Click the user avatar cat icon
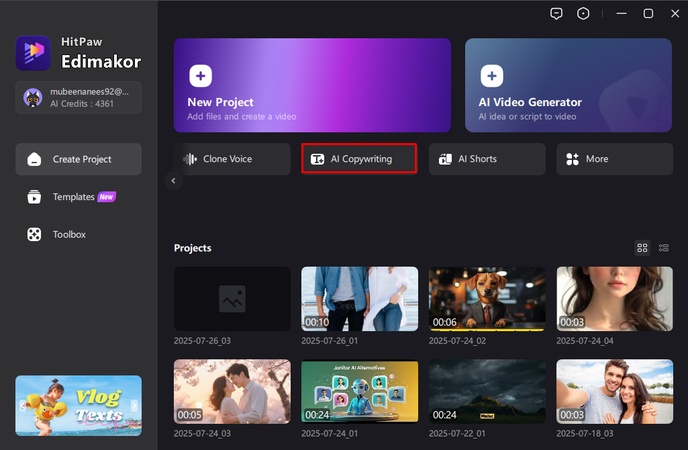Image resolution: width=688 pixels, height=450 pixels. [33, 97]
